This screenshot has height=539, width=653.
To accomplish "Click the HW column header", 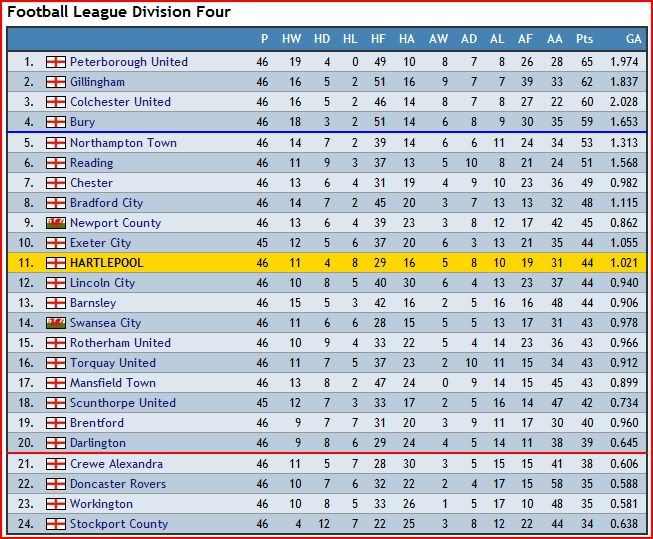I will pyautogui.click(x=291, y=39).
